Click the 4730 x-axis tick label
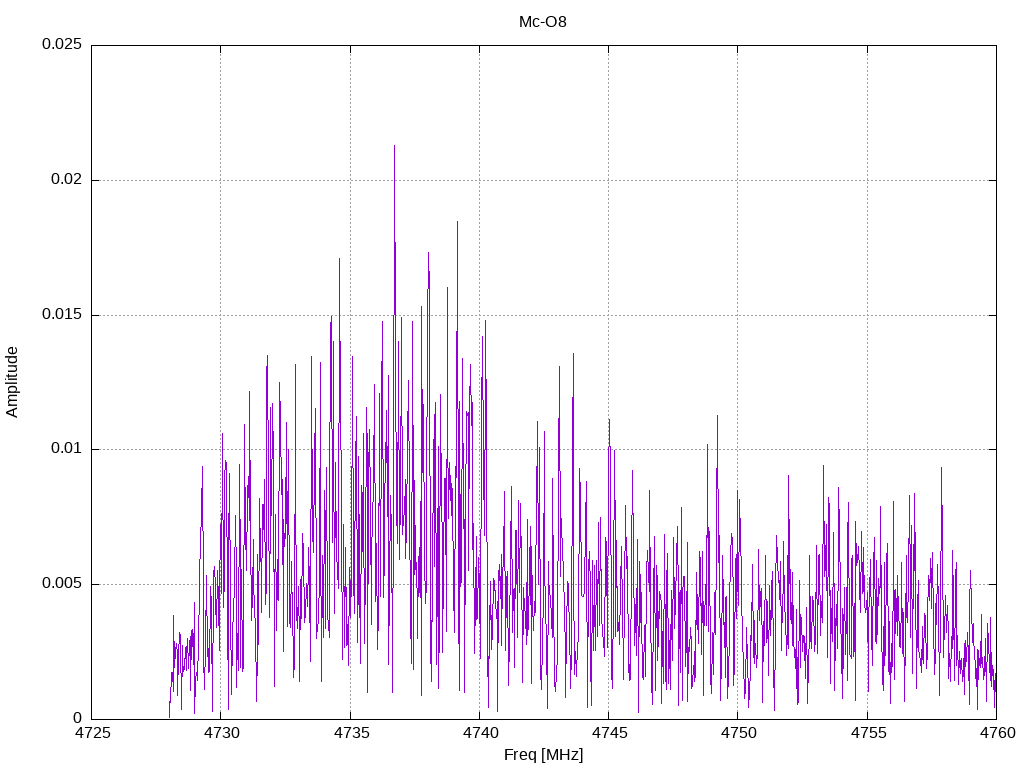 coord(221,733)
